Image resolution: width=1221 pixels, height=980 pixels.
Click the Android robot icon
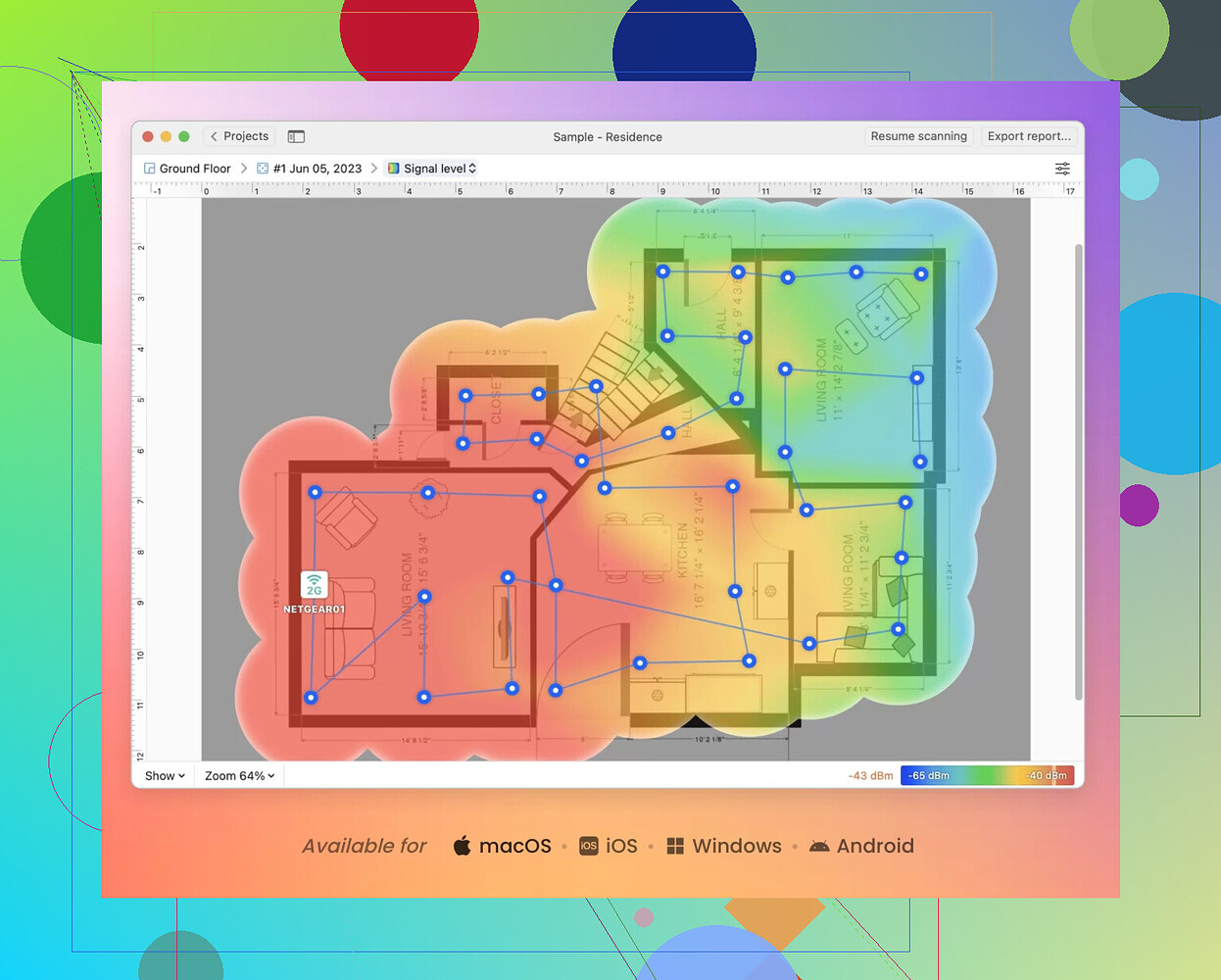[819, 845]
